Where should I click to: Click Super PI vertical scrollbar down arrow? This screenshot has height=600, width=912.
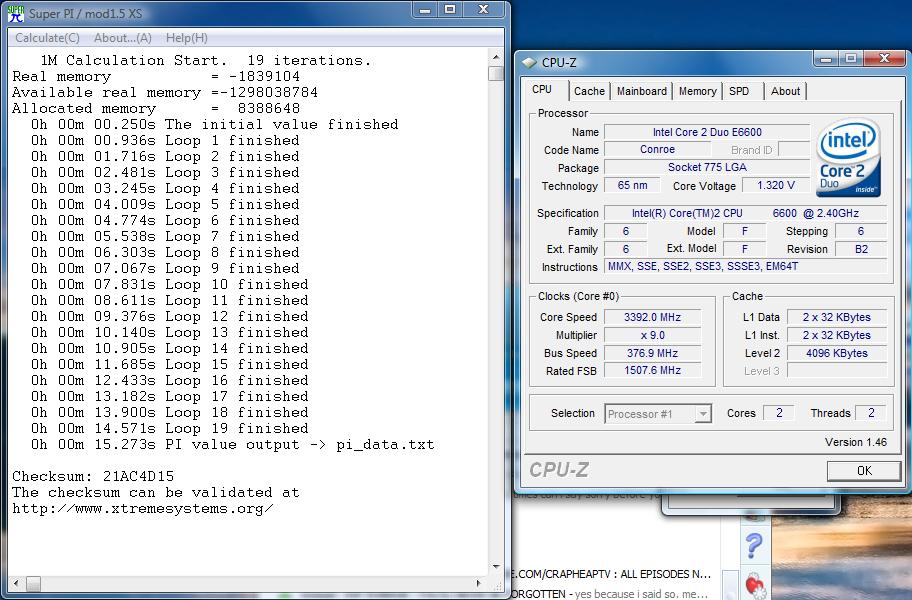[x=496, y=567]
